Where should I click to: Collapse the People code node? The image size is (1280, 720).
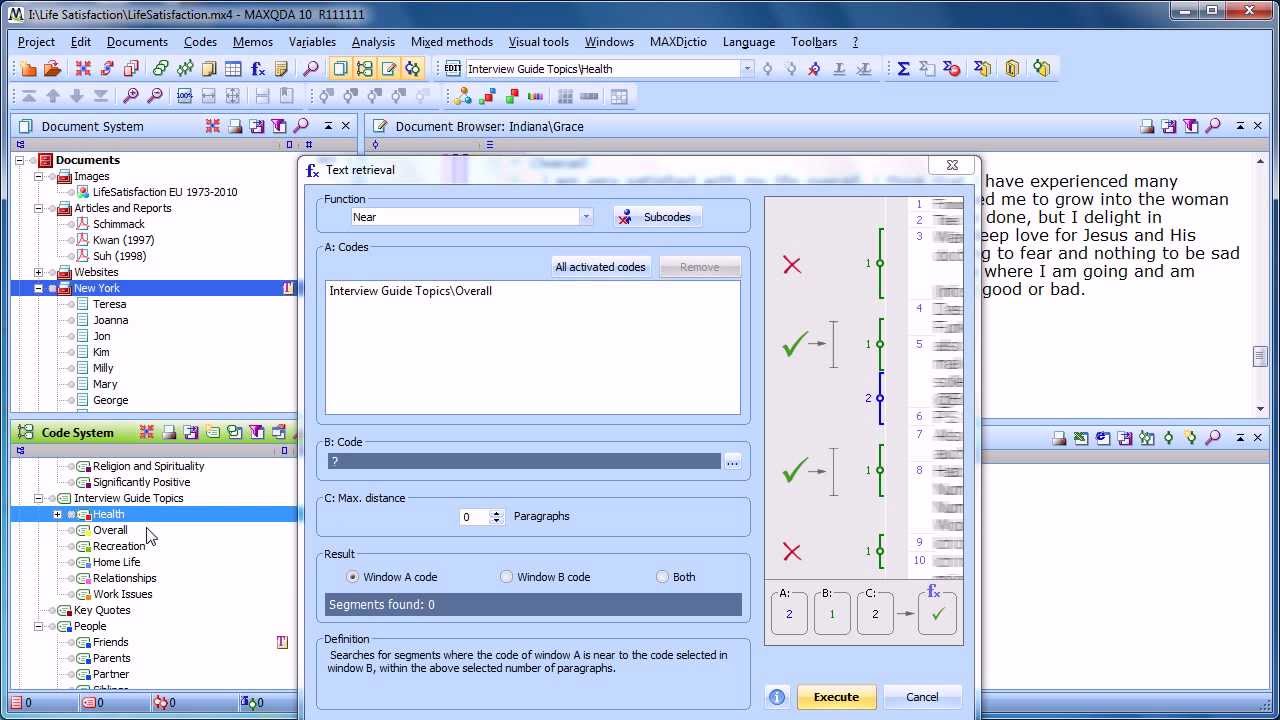click(39, 626)
